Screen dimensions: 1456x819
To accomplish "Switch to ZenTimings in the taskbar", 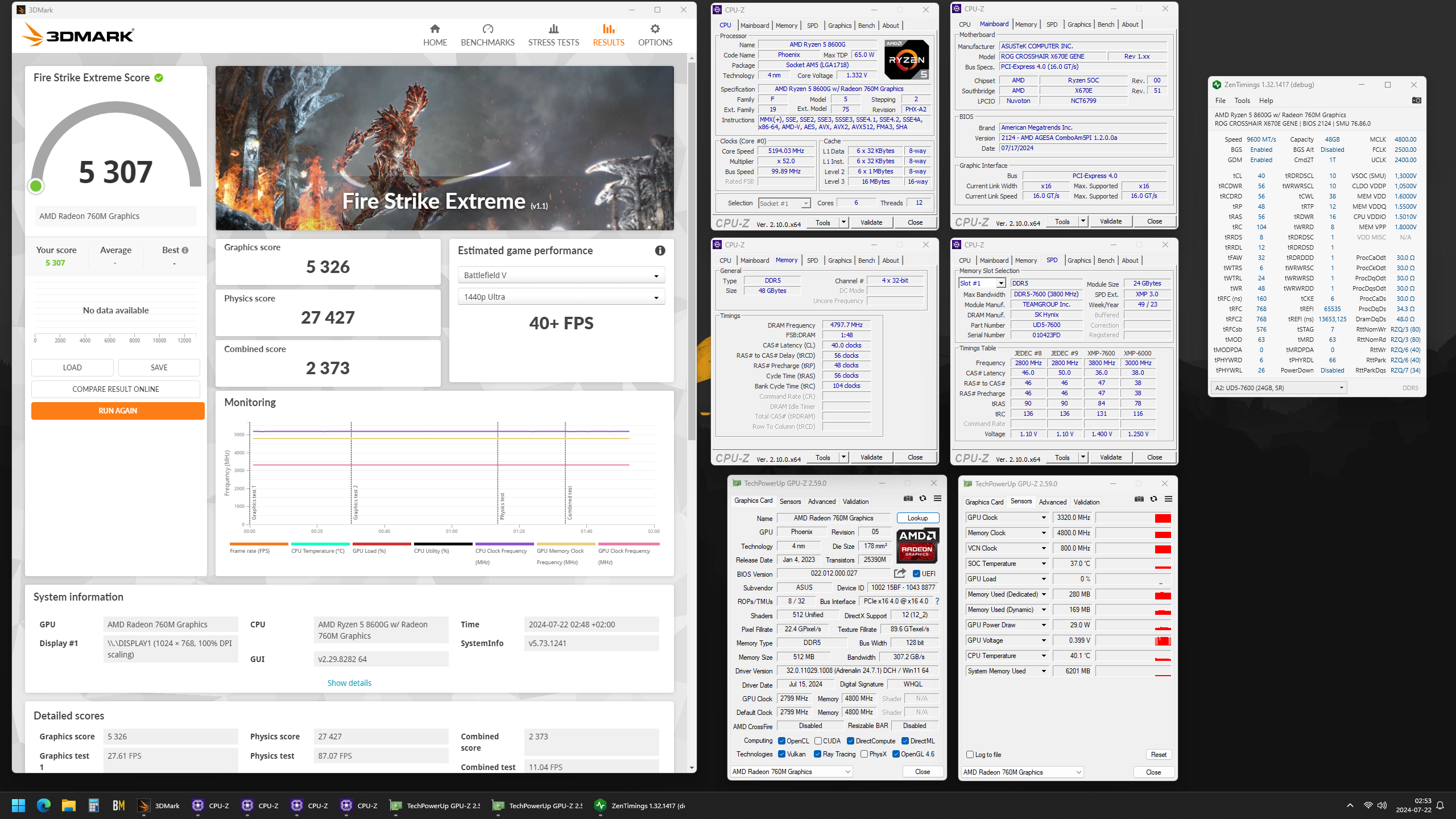I will click(x=639, y=805).
